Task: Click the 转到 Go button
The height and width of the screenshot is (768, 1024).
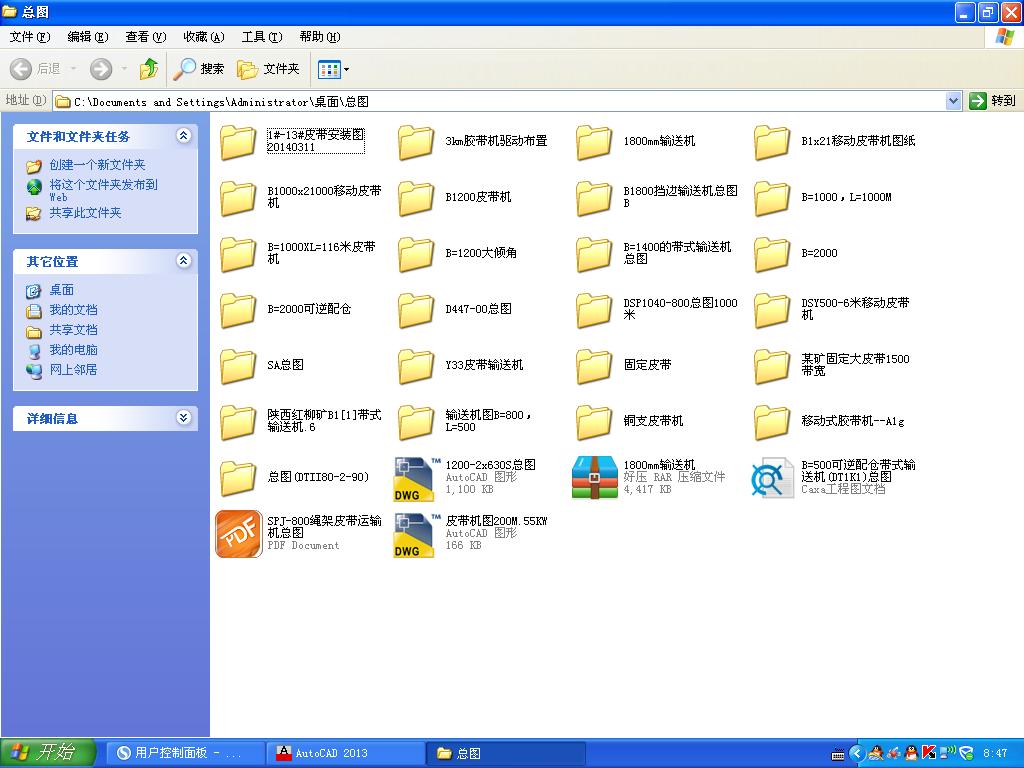Action: tap(993, 101)
